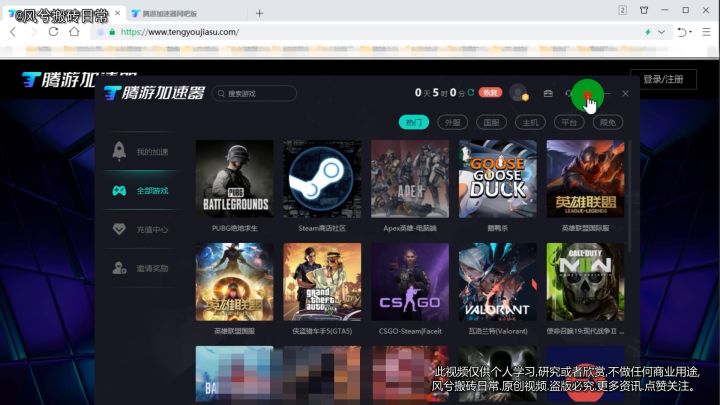Click 登录/注册 on the website
Image resolution: width=720 pixels, height=405 pixels.
pyautogui.click(x=663, y=79)
